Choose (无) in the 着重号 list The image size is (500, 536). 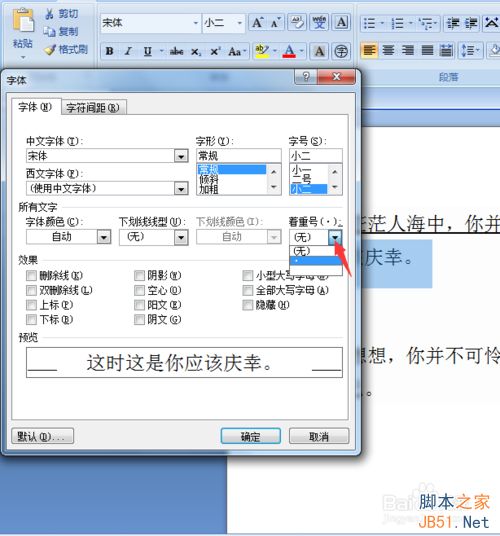pyautogui.click(x=316, y=251)
